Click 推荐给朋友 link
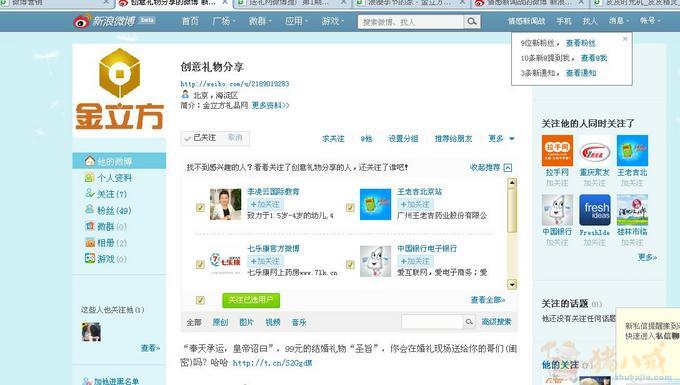The width and height of the screenshot is (680, 385). 453,138
